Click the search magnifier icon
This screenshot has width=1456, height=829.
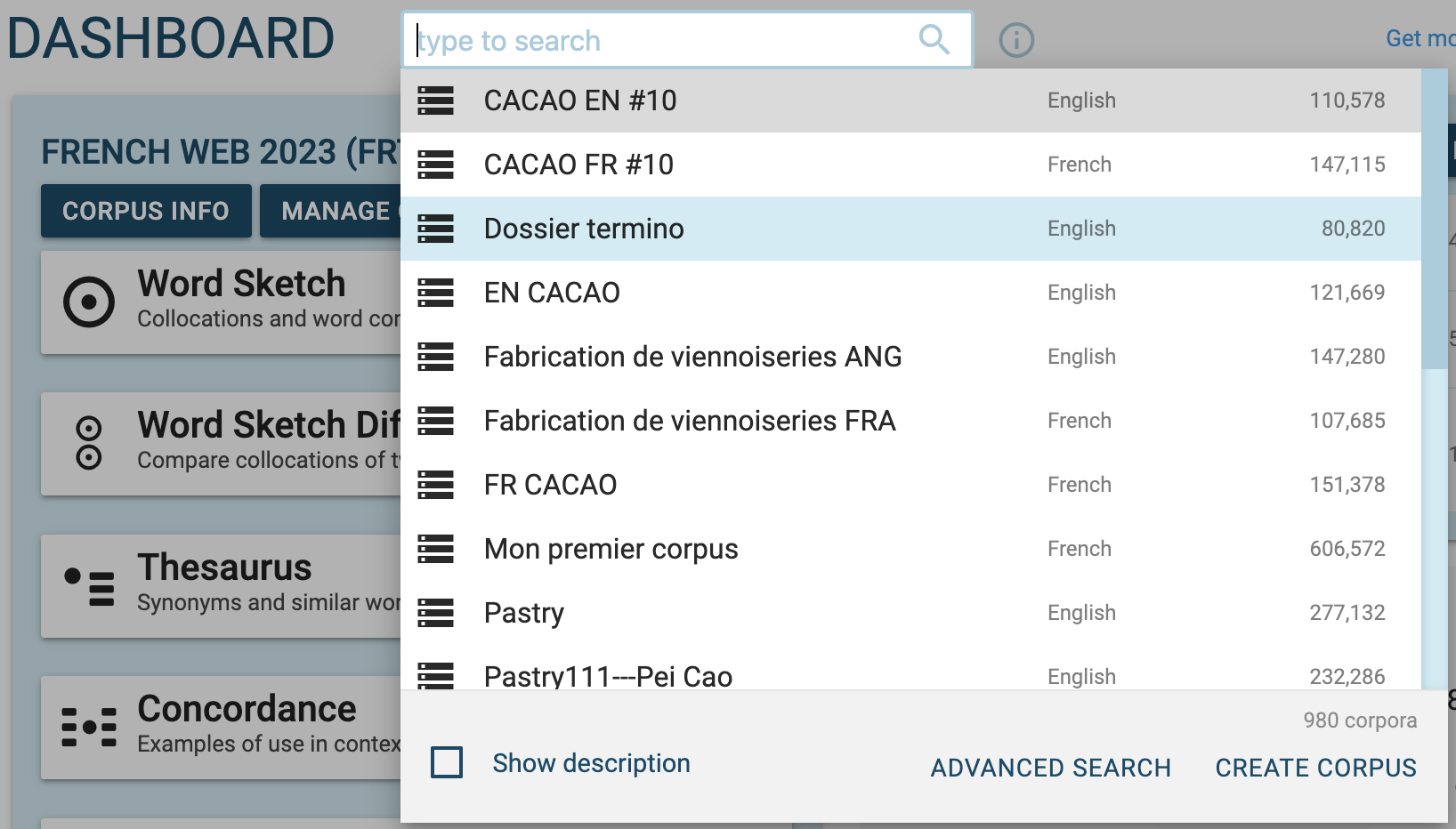click(x=934, y=39)
